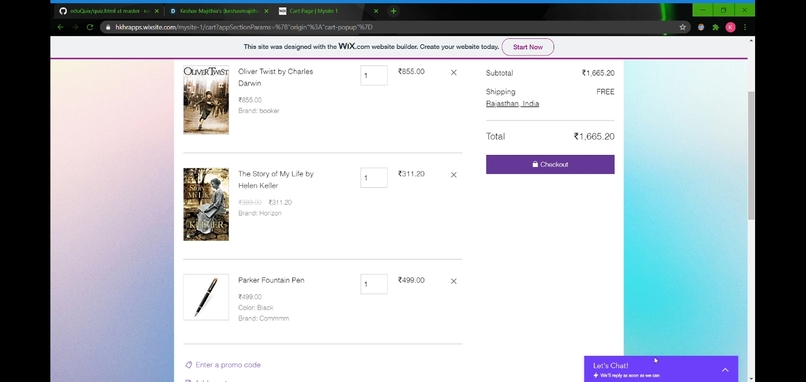Edit quantity field for Helen Keller book
The width and height of the screenshot is (806, 382).
[x=374, y=177]
